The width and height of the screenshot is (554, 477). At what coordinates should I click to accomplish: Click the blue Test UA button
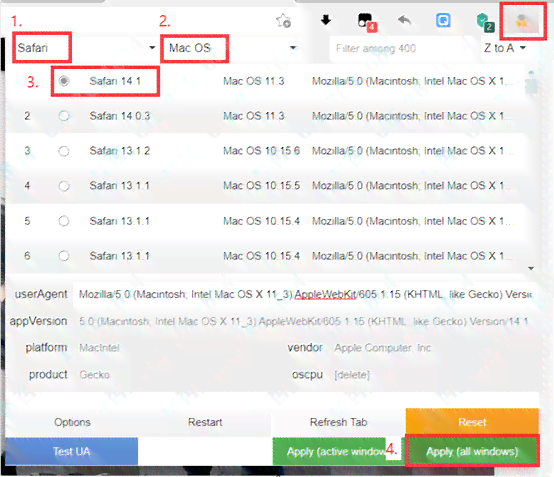click(72, 451)
